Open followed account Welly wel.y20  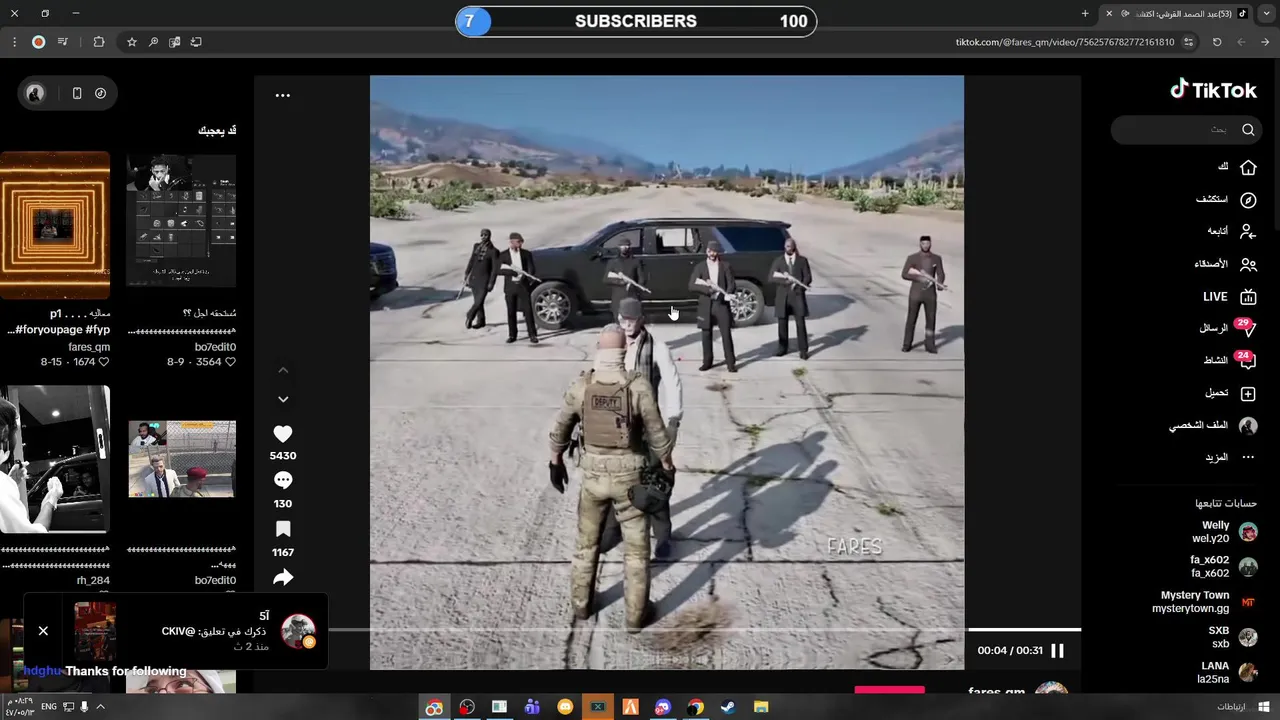tap(1224, 532)
